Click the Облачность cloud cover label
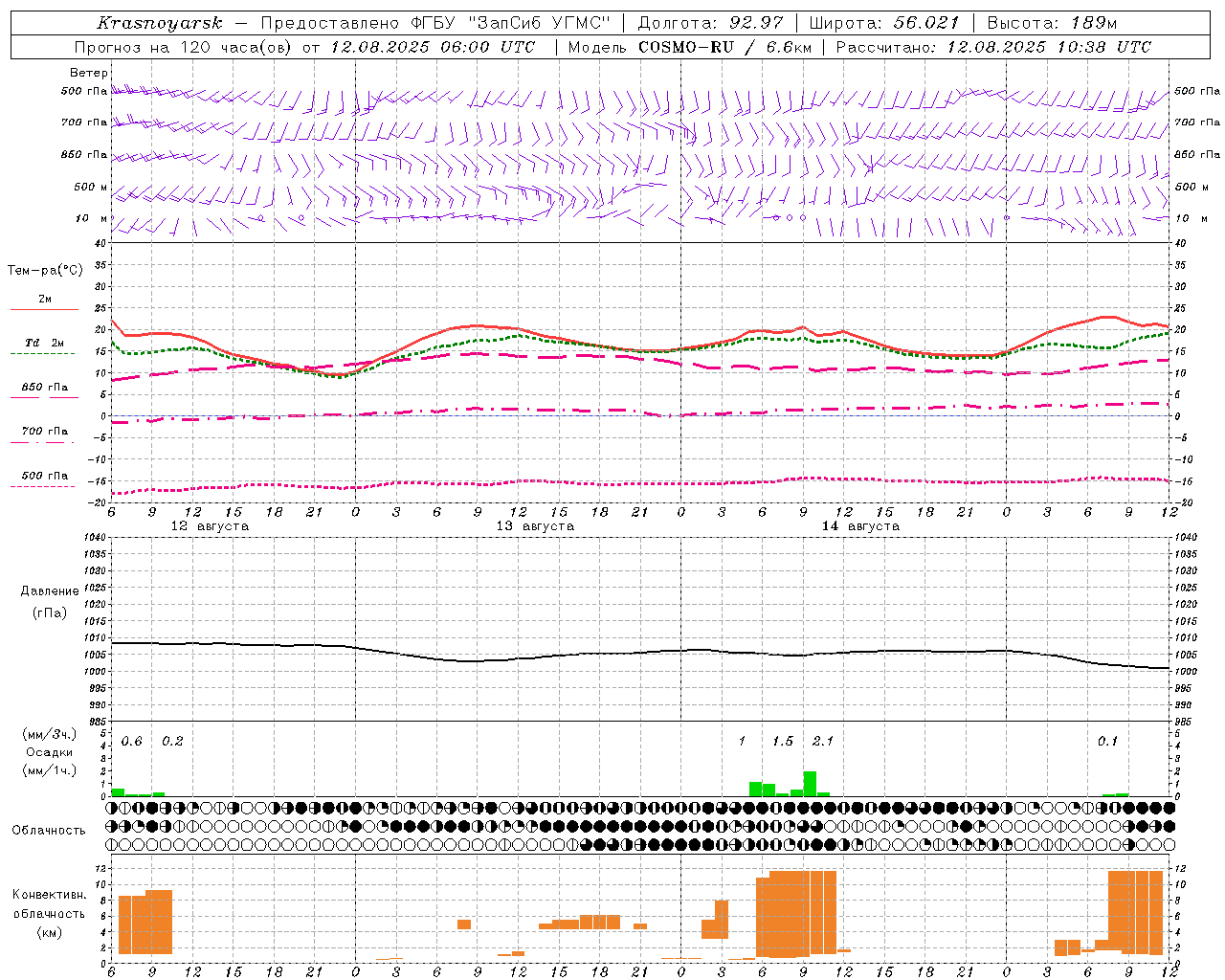The height and width of the screenshot is (980, 1225). pyautogui.click(x=49, y=831)
